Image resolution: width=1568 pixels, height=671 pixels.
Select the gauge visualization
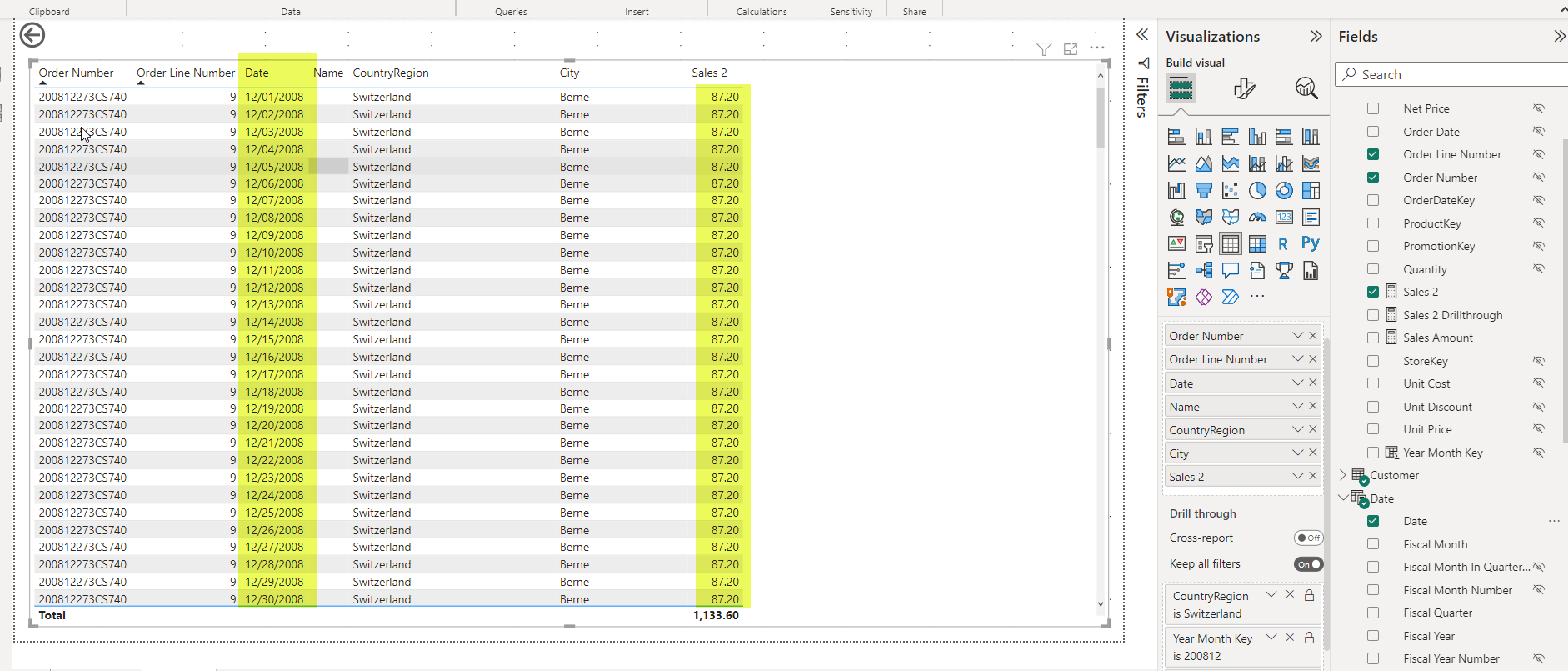click(x=1257, y=218)
